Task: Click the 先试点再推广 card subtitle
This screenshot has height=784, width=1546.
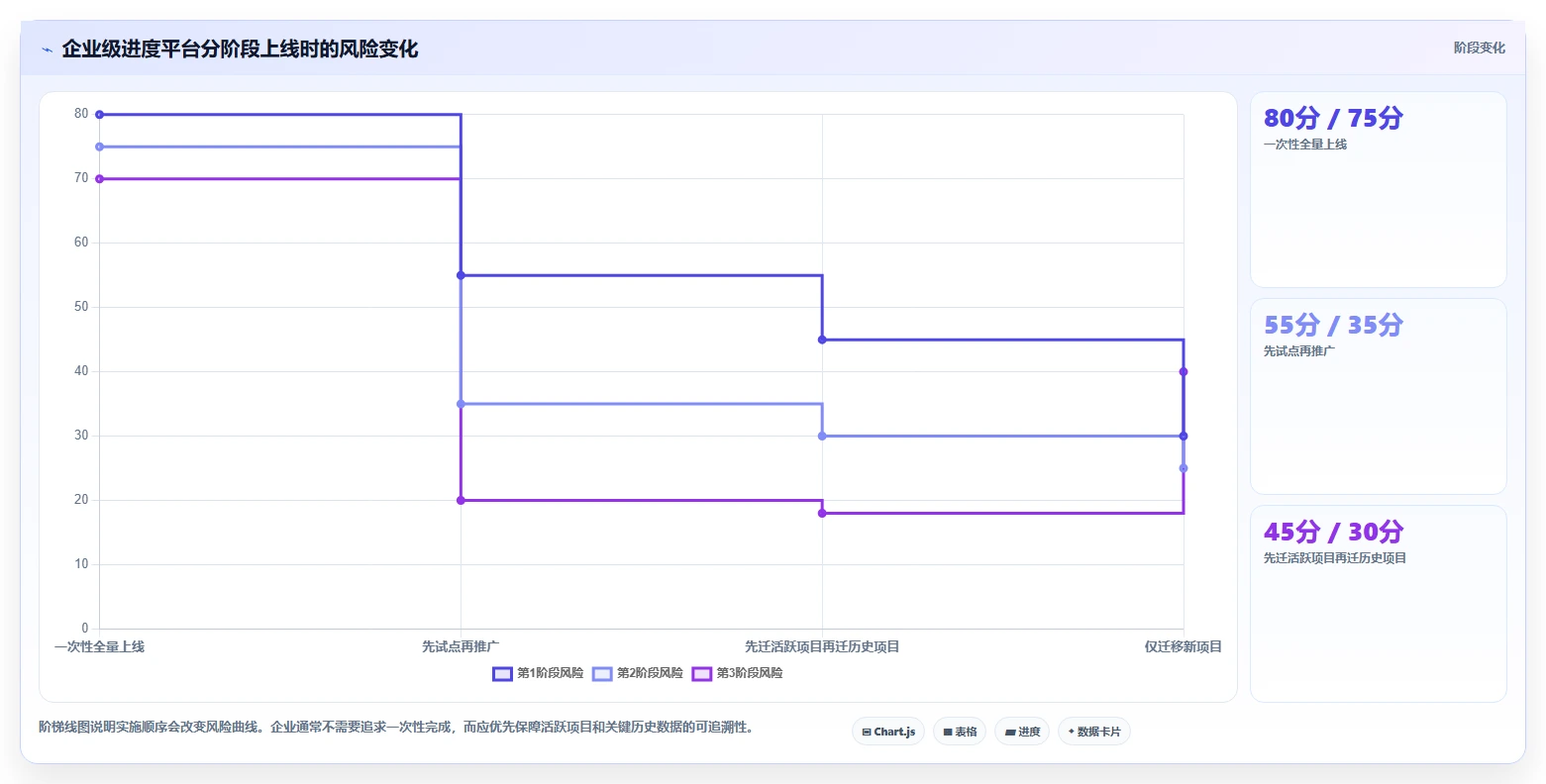Action: coord(1299,351)
